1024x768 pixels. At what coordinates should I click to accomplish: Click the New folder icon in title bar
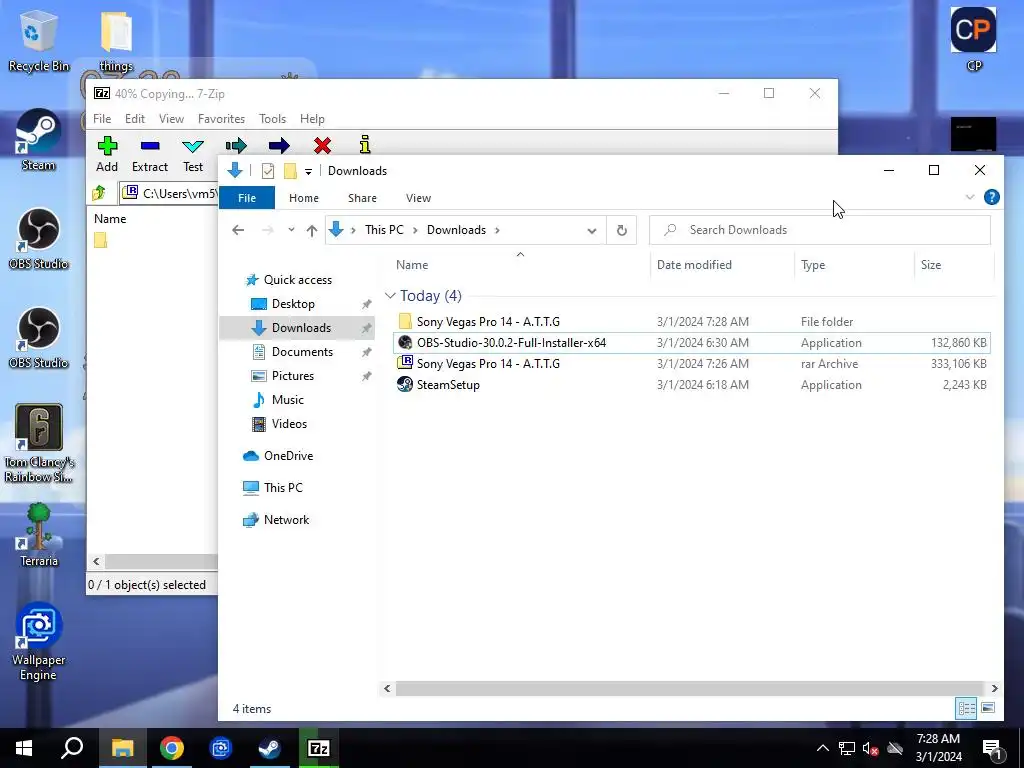click(290, 170)
